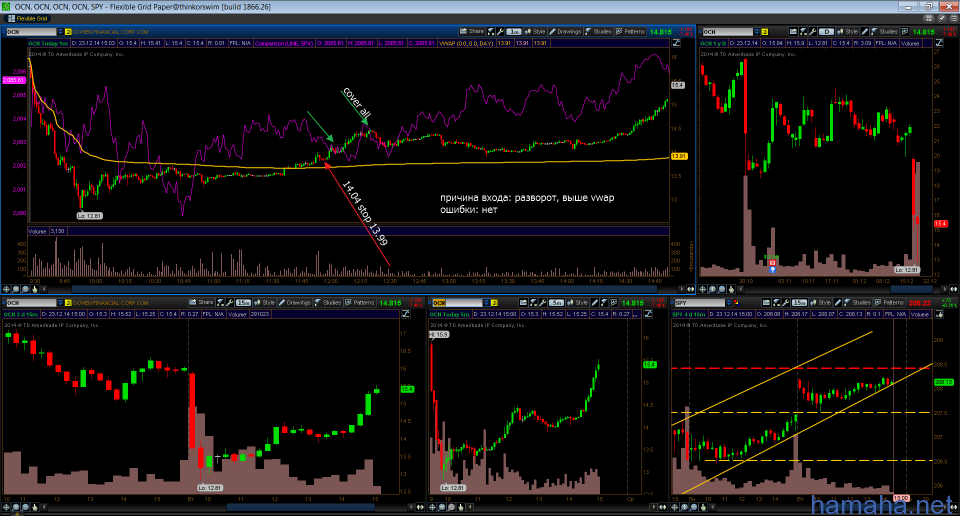Open Style in the OCN daily chart
The width and height of the screenshot is (960, 516).
pos(847,31)
